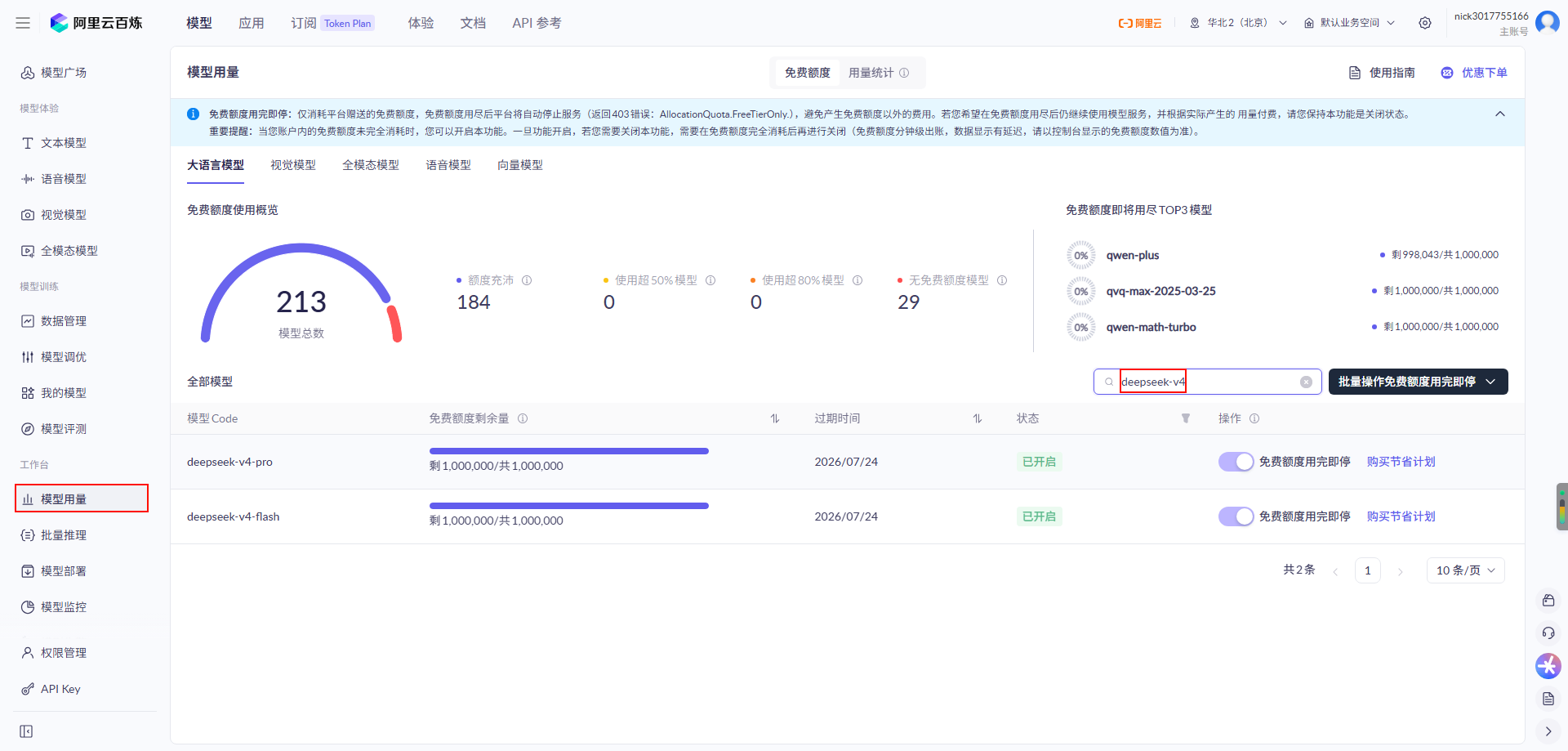Screen dimensions: 1568x751
Task: Open the region selector 华北2（北京）
Action: 1238,23
